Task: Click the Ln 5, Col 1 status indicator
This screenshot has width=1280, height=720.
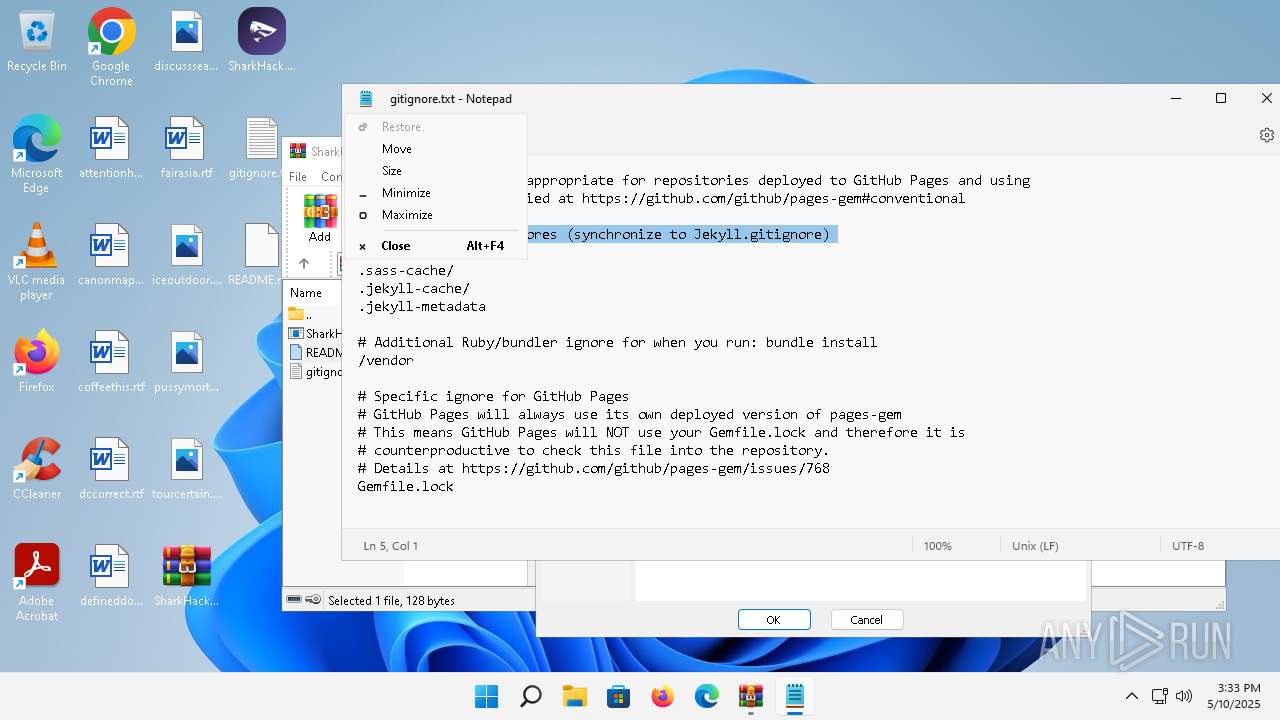Action: click(391, 546)
